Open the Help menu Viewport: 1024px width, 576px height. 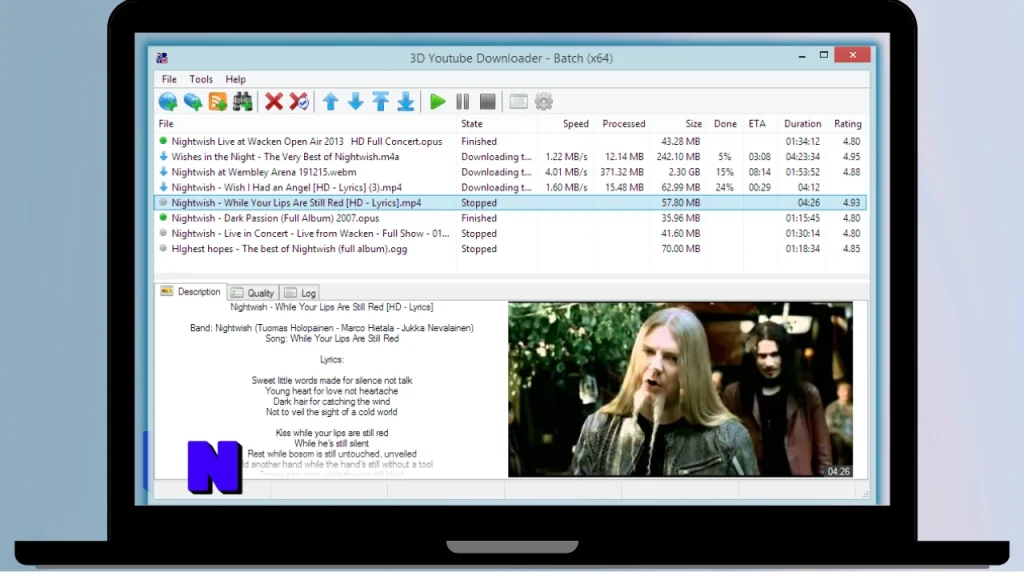(x=236, y=79)
